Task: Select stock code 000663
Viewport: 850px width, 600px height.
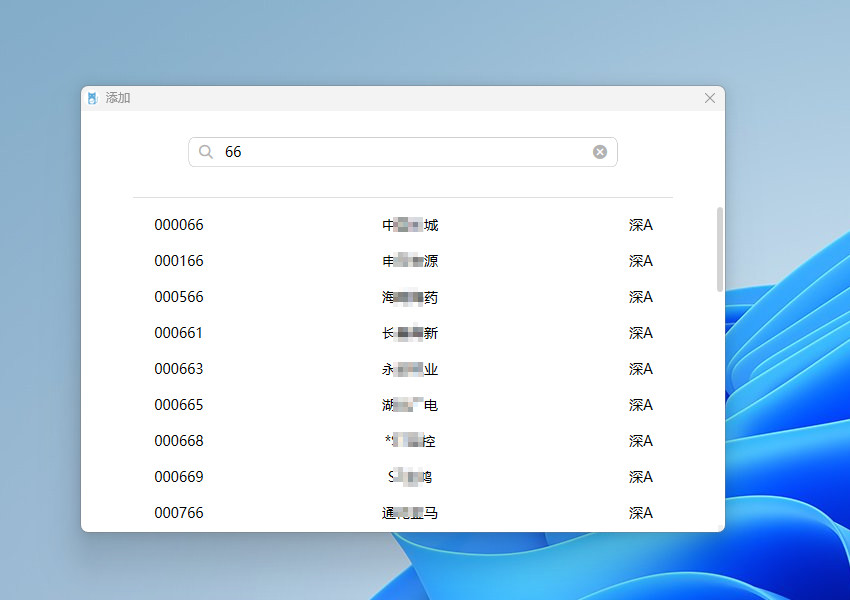Action: click(179, 369)
